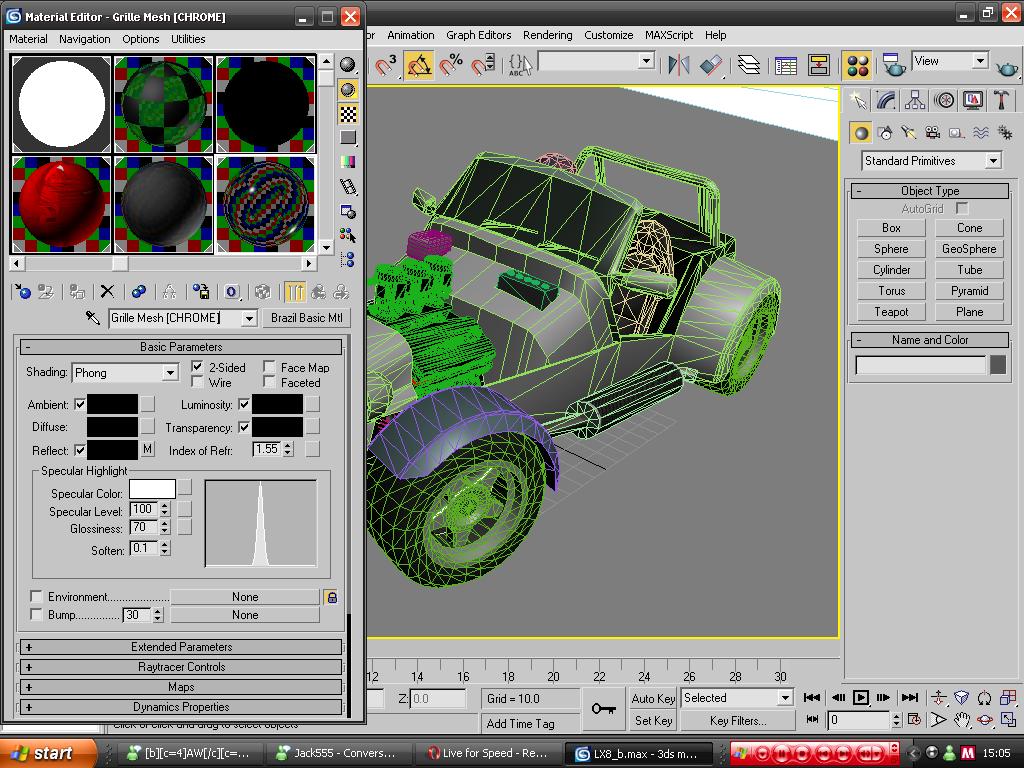Viewport: 1024px width, 768px height.
Task: Click the Put to Library icon
Action: click(x=201, y=291)
